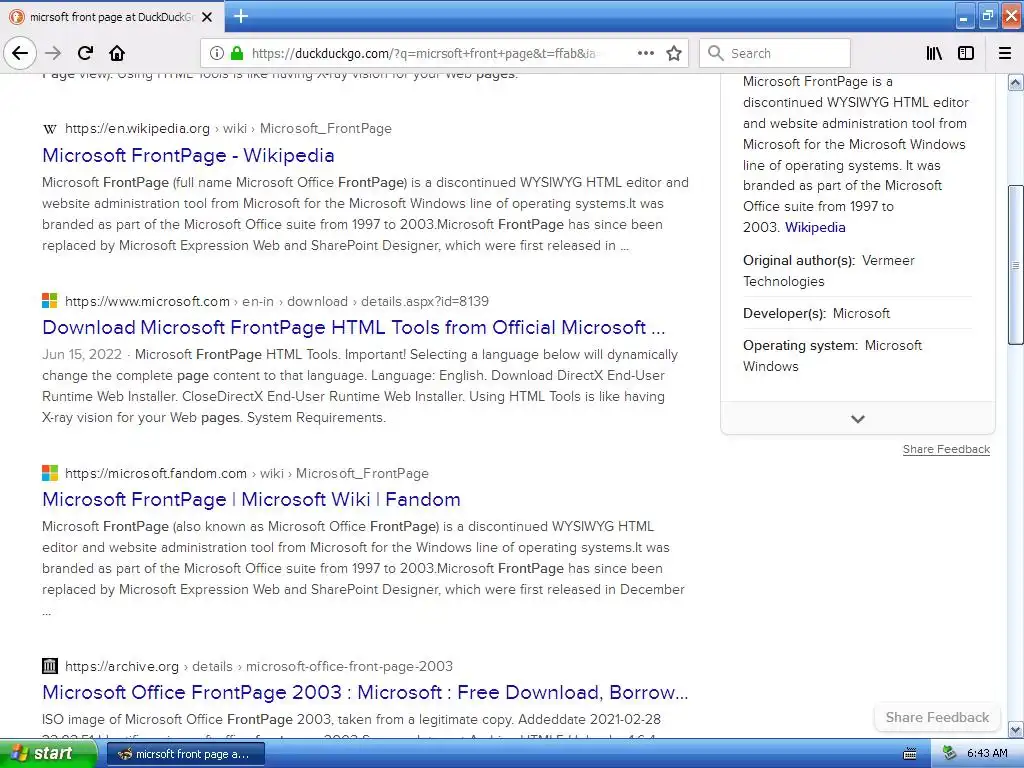Click https://www.microsoft.com result URL
1024x768 pixels.
147,301
